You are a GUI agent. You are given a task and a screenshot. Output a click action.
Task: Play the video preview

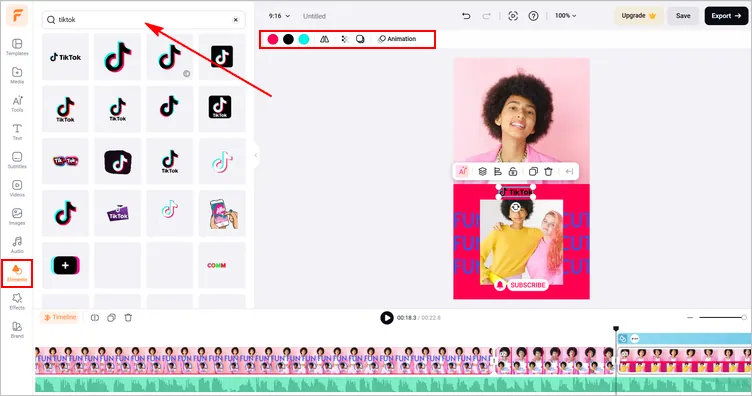387,317
